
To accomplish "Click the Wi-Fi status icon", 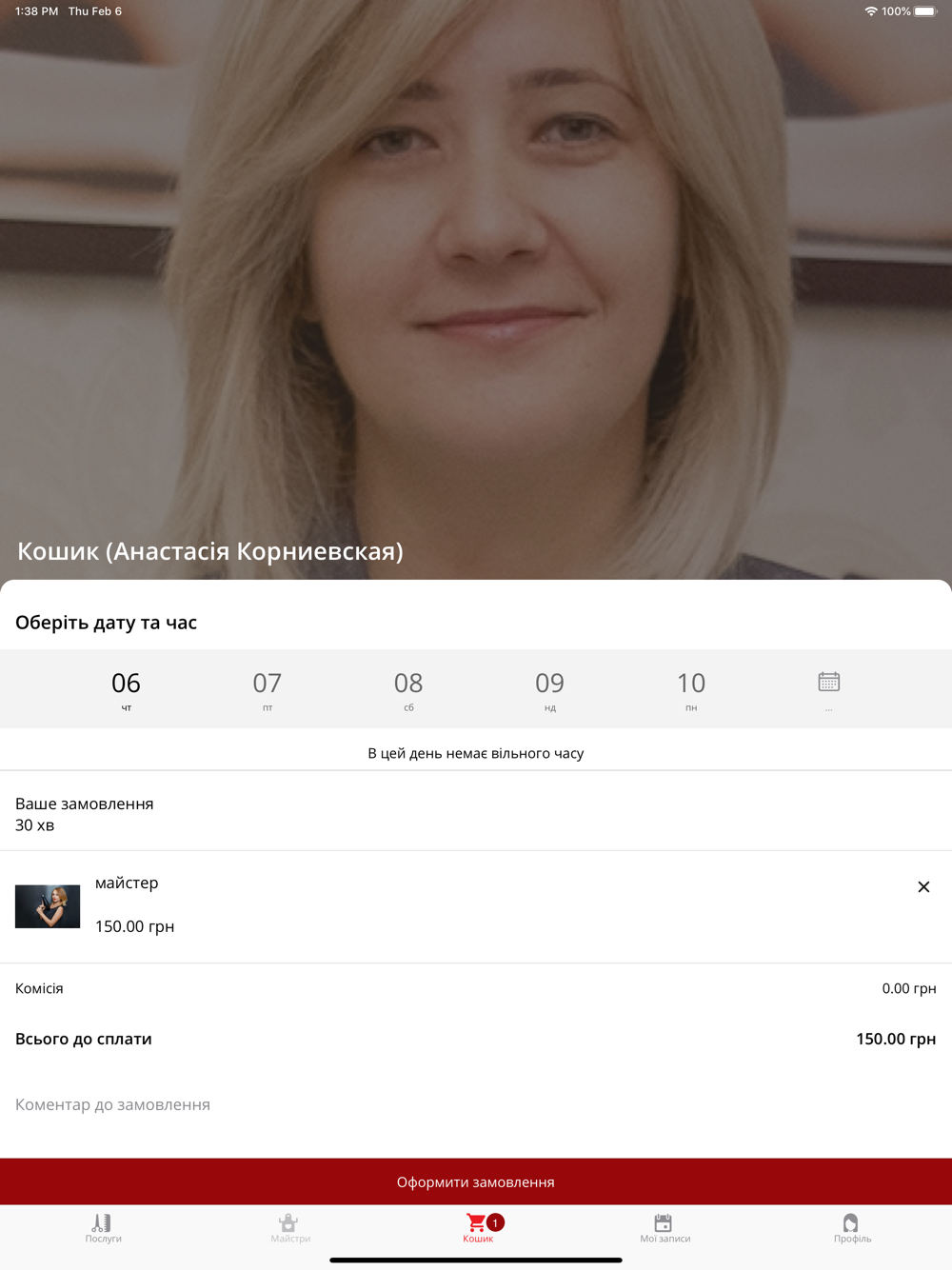I will coord(871,11).
